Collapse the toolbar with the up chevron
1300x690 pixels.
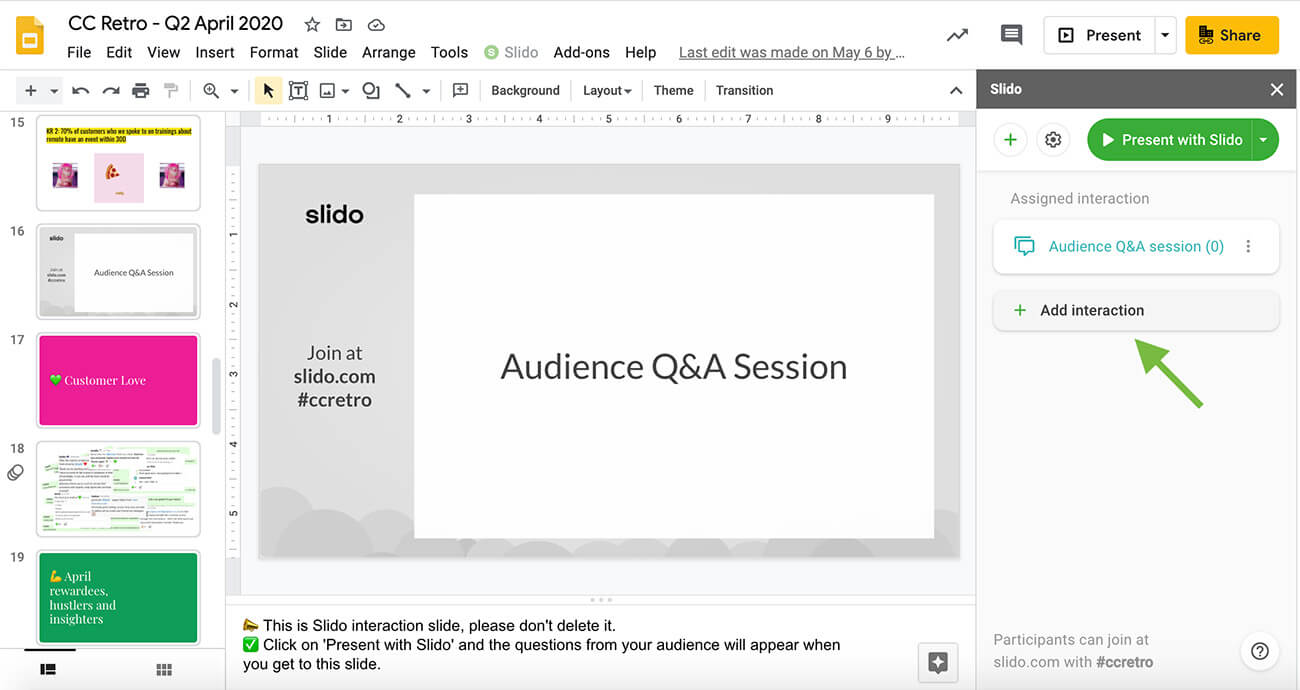tap(956, 91)
